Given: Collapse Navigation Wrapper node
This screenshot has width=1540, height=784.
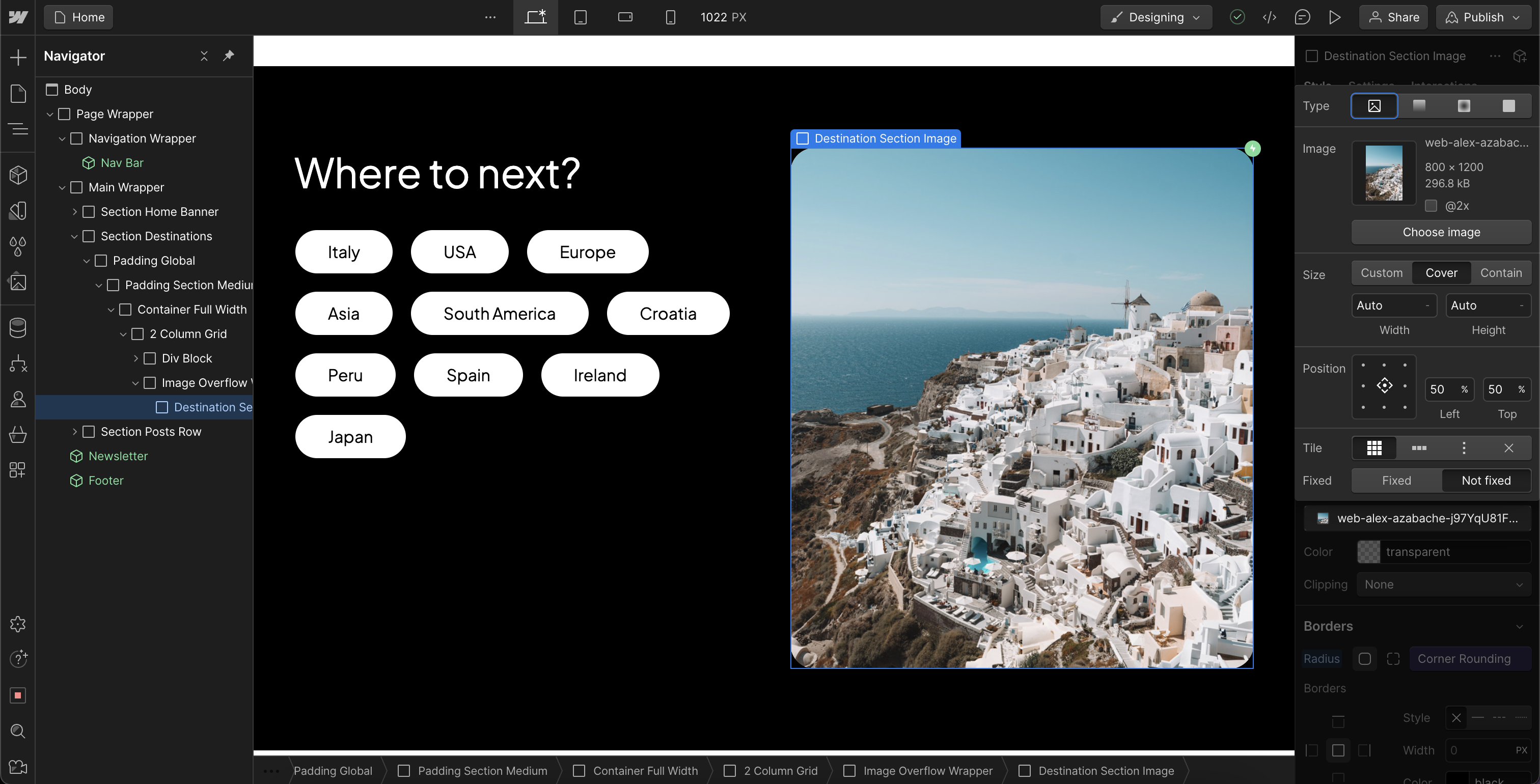Looking at the screenshot, I should tap(62, 138).
